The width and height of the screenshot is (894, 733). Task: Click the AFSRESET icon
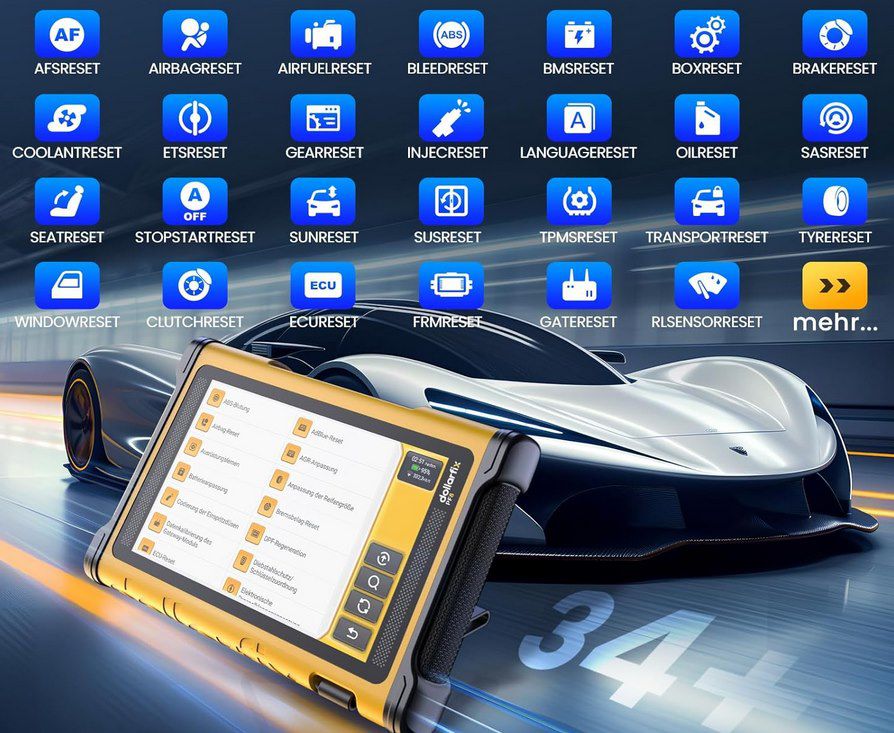coord(67,35)
